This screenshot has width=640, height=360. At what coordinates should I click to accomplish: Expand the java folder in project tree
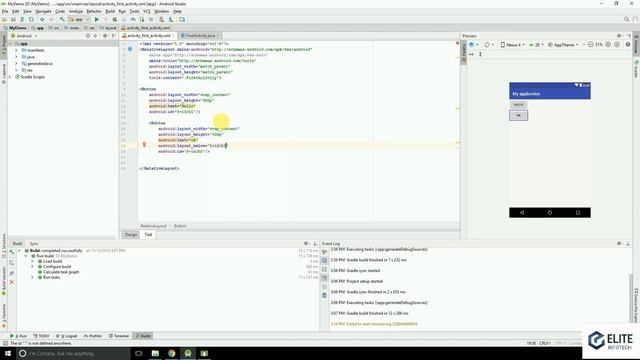click(x=16, y=57)
